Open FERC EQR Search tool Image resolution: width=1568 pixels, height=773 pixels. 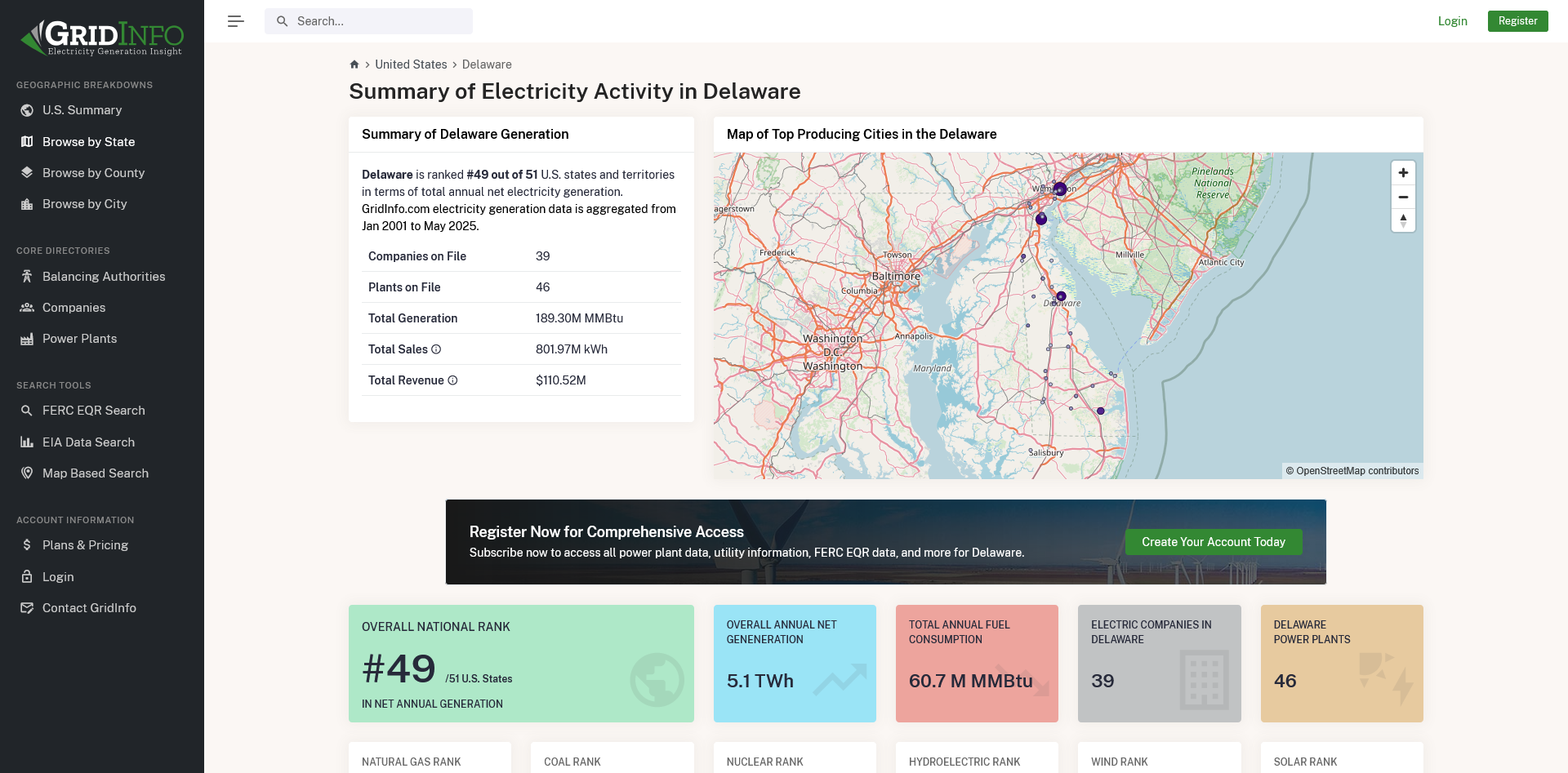(x=93, y=411)
